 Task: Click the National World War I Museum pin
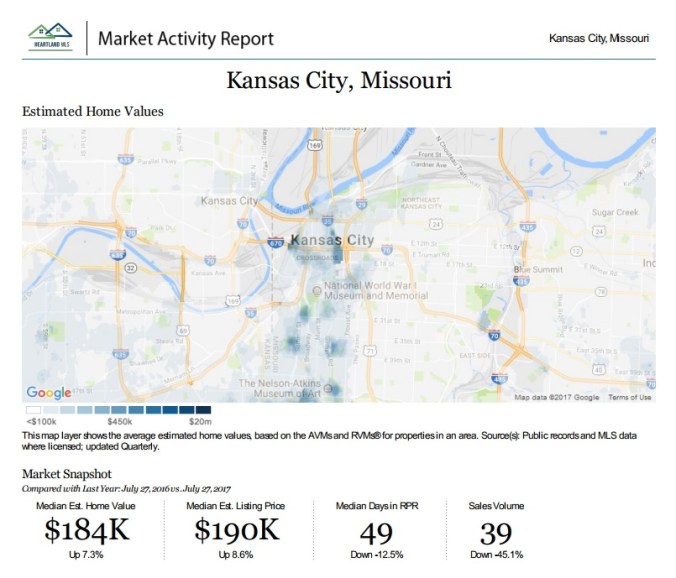(x=317, y=291)
